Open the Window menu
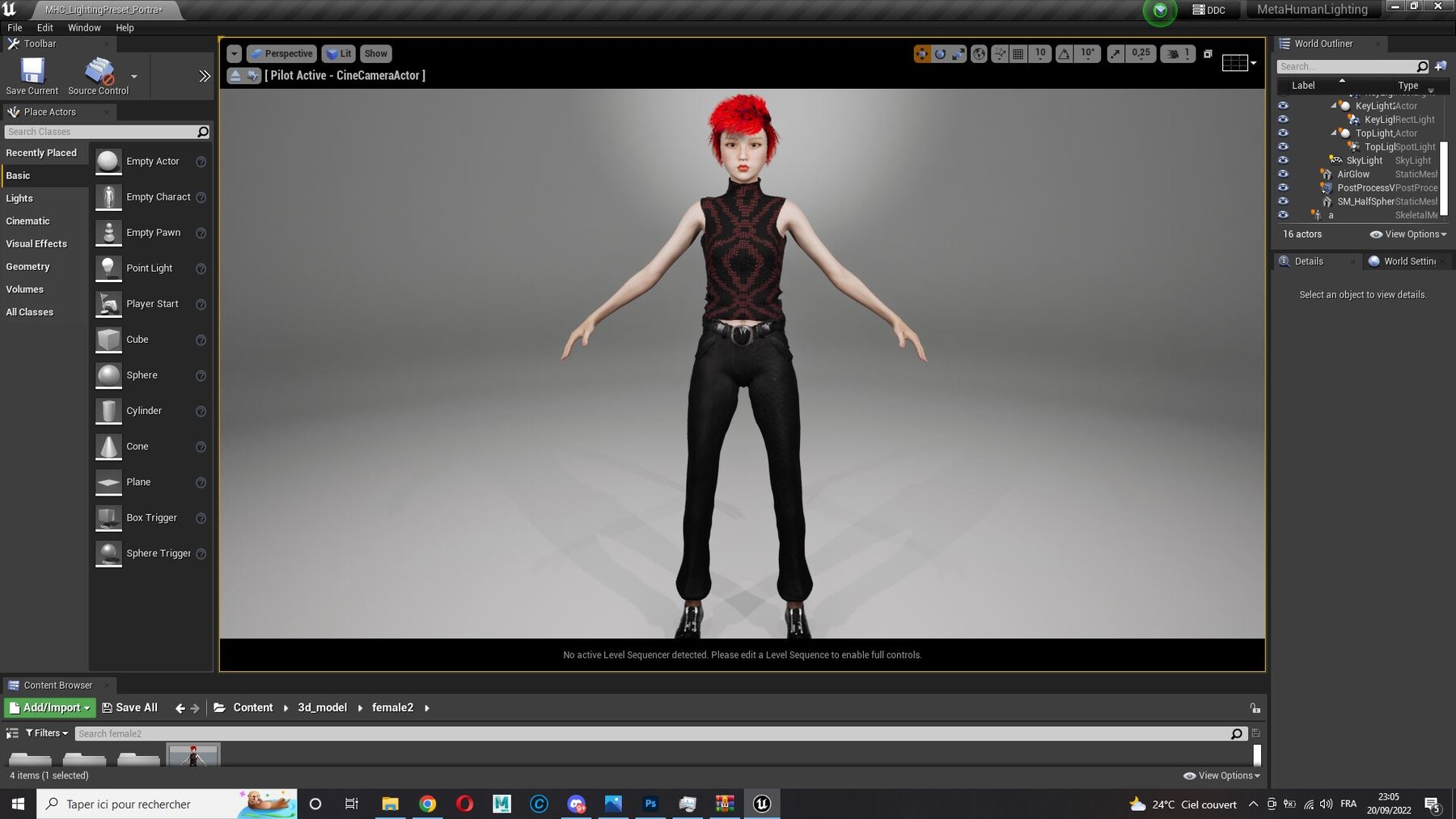The width and height of the screenshot is (1456, 819). (84, 27)
